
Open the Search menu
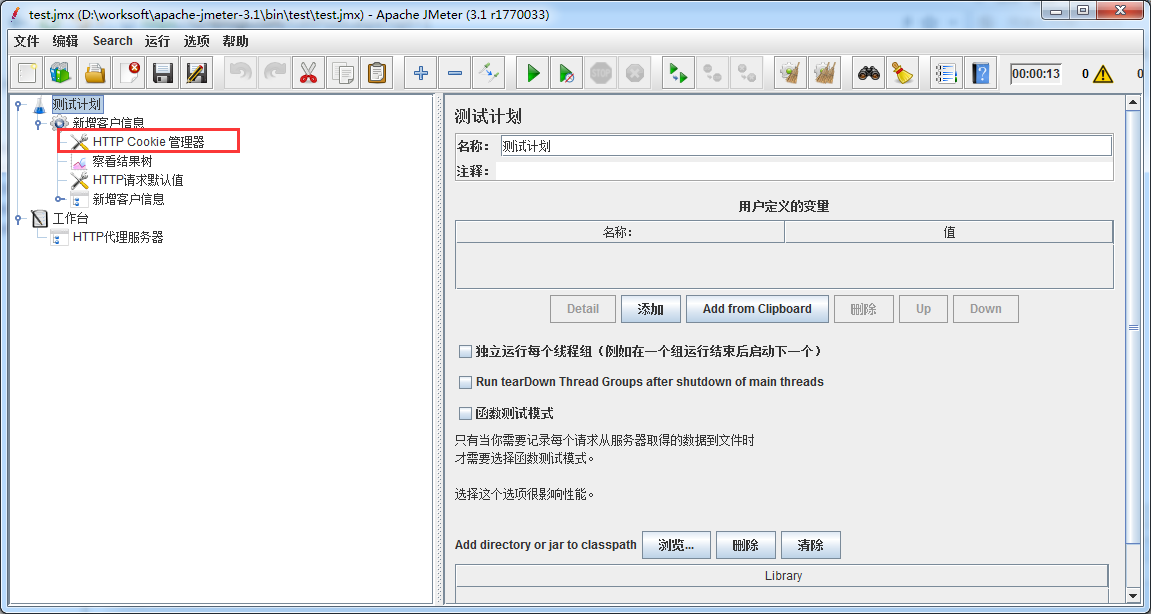click(112, 41)
